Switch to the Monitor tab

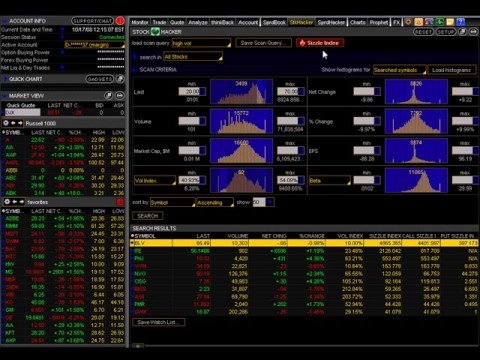click(140, 22)
